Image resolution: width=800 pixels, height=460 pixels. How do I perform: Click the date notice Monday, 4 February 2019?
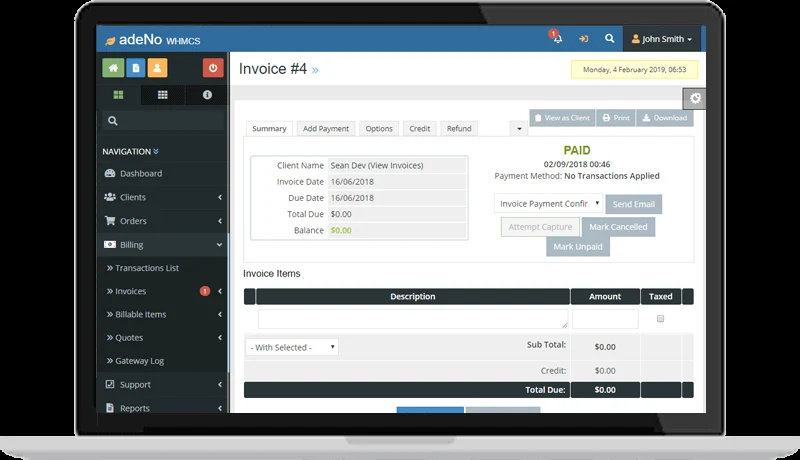point(634,69)
